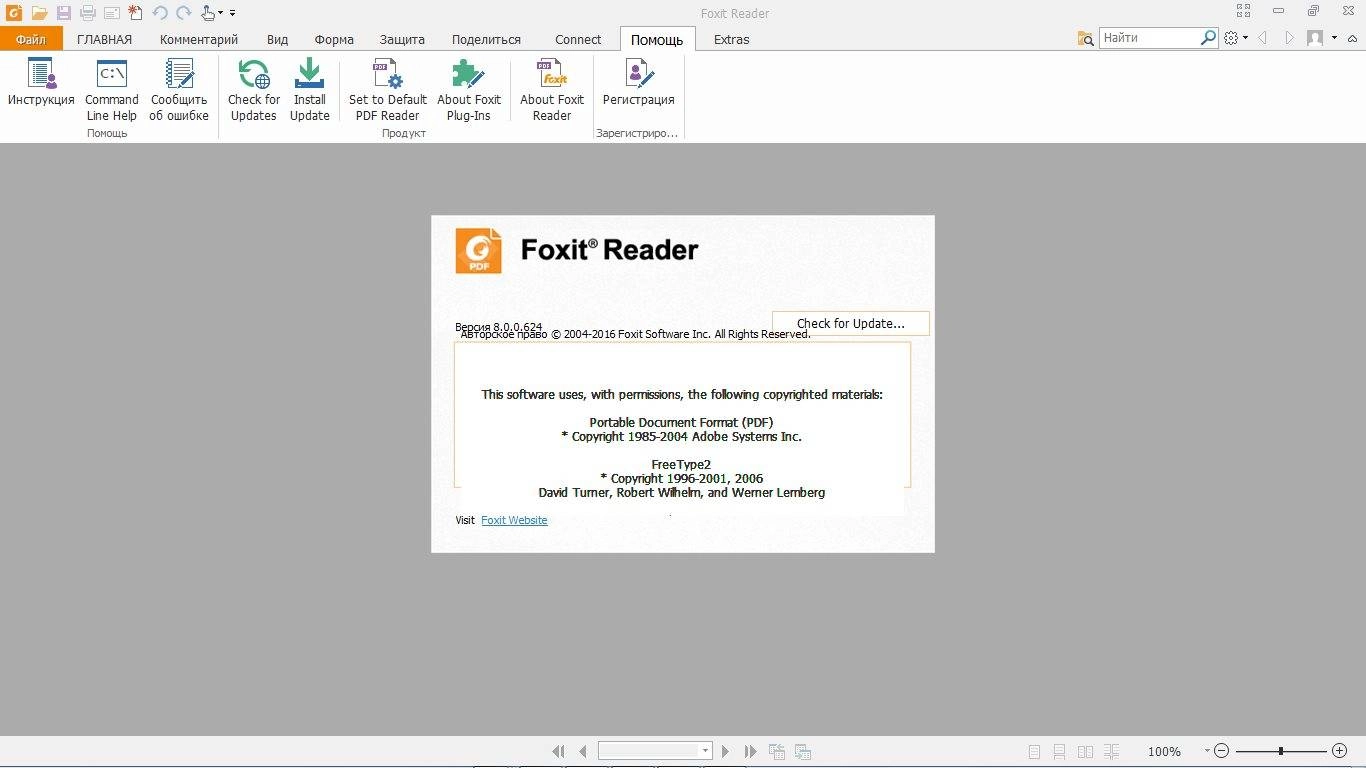Switch to the ГЛАВНАЯ tab
The height and width of the screenshot is (768, 1366).
(105, 39)
